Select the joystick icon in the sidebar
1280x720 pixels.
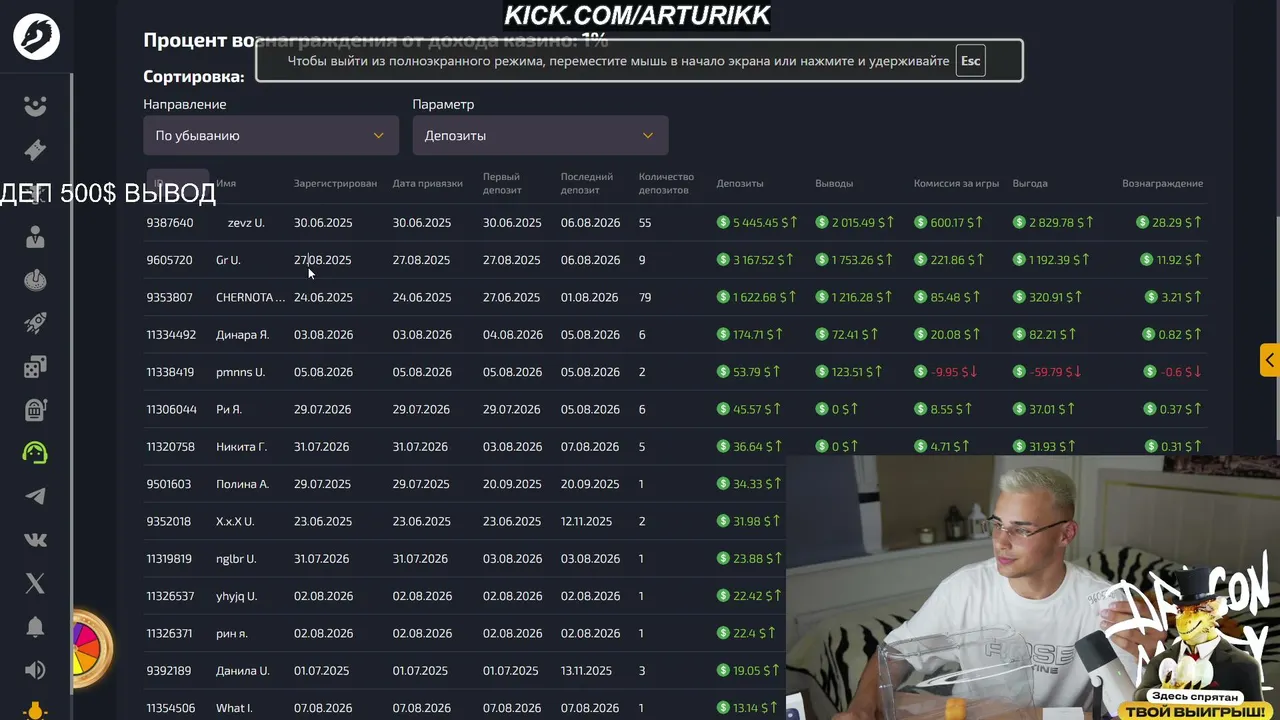coord(35,280)
